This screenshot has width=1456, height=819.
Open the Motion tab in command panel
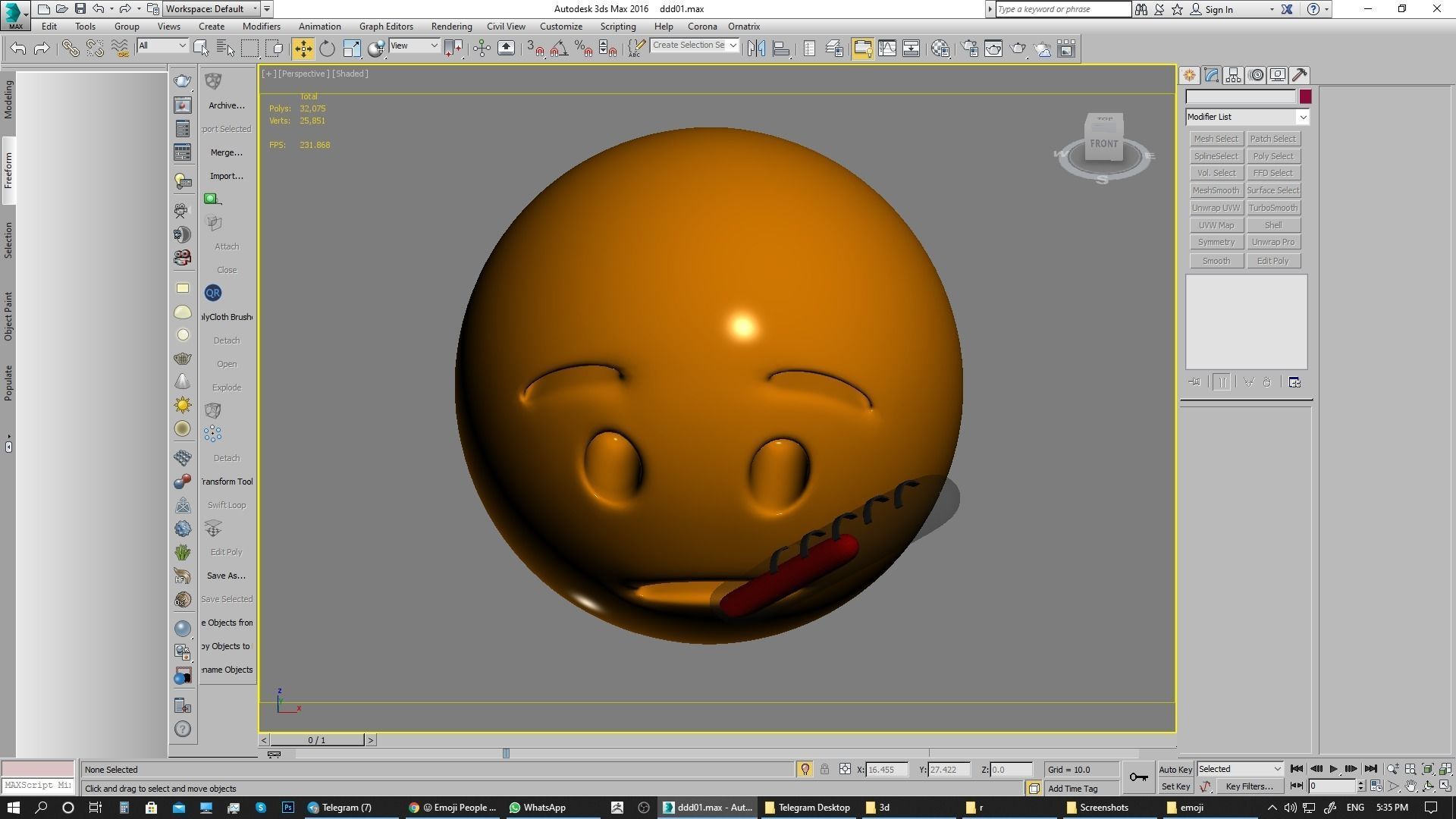[1257, 75]
